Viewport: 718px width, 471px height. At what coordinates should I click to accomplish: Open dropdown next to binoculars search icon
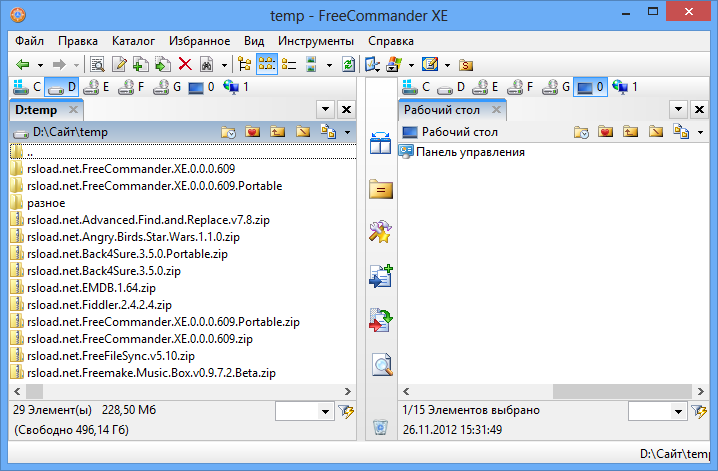pos(224,65)
